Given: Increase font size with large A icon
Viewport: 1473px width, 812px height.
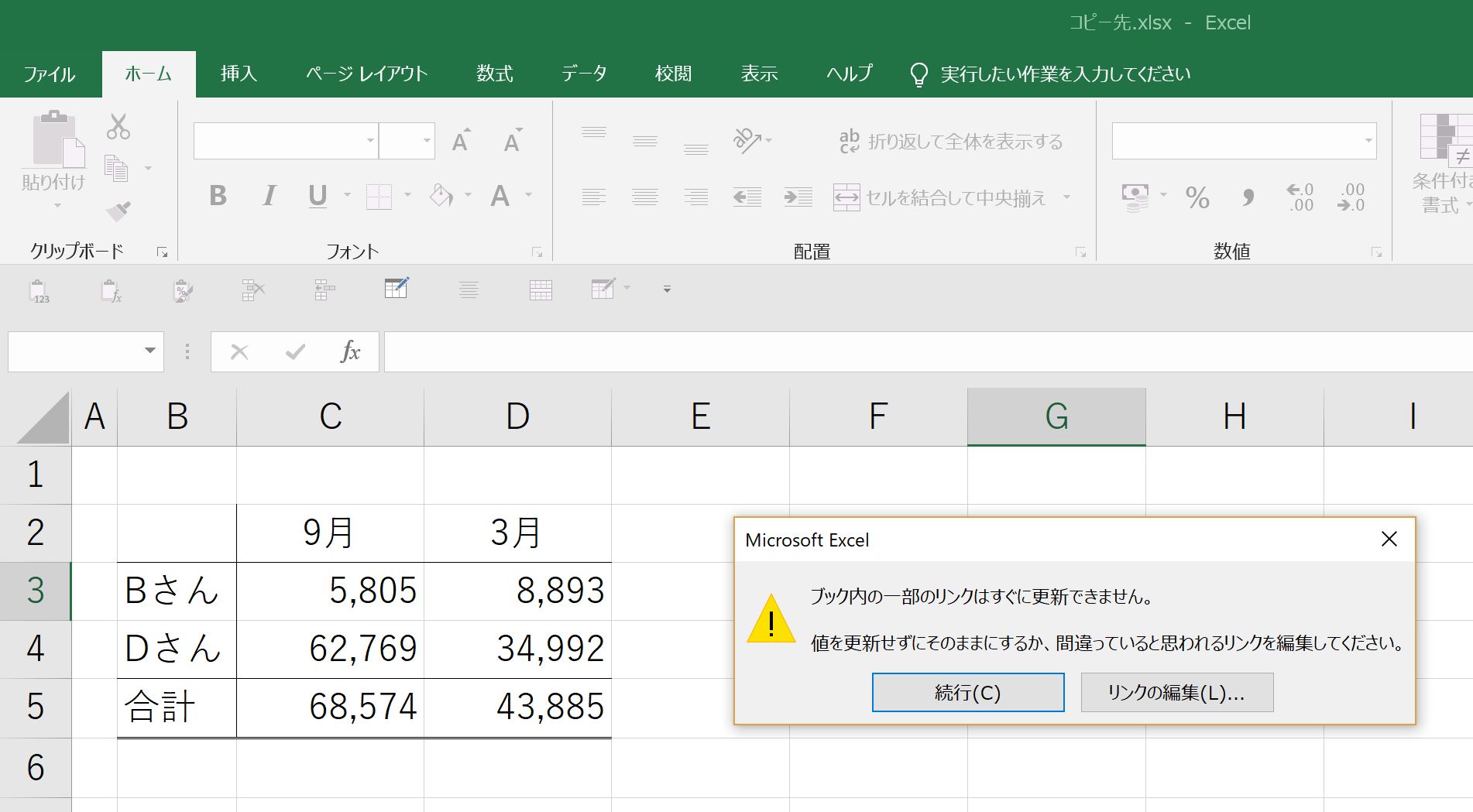Looking at the screenshot, I should click(462, 141).
